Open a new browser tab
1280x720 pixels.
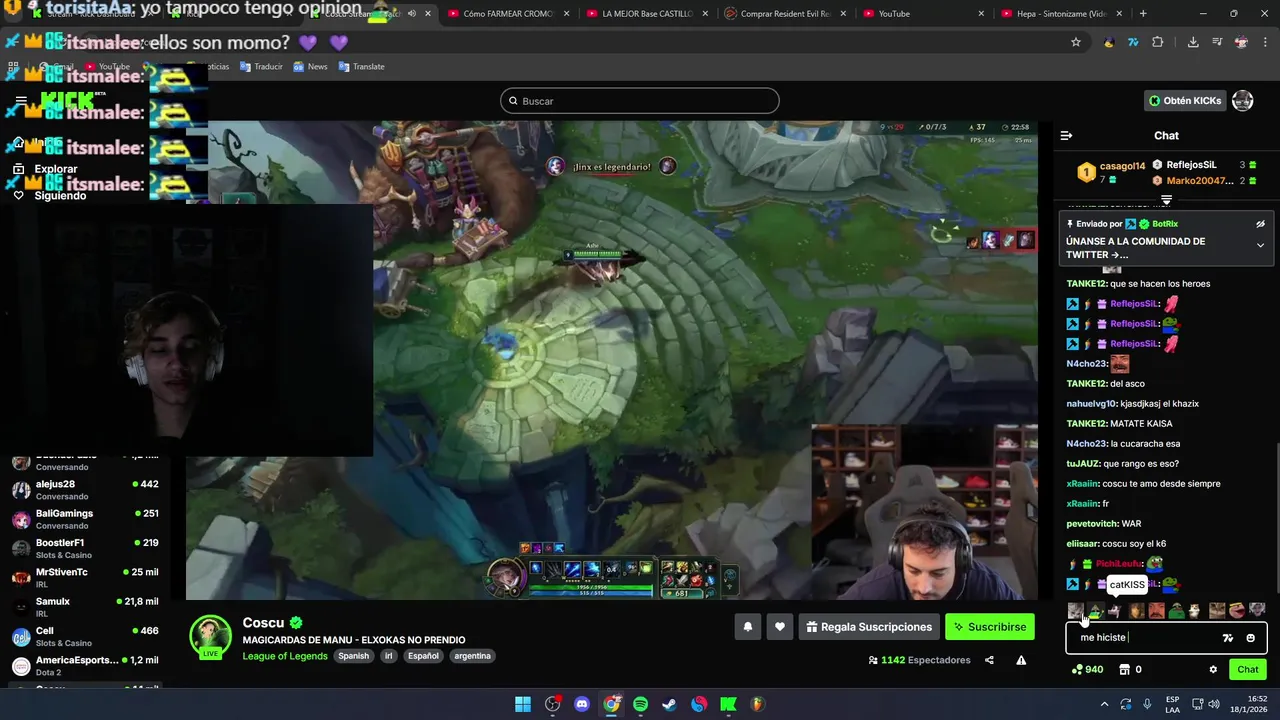[1143, 14]
